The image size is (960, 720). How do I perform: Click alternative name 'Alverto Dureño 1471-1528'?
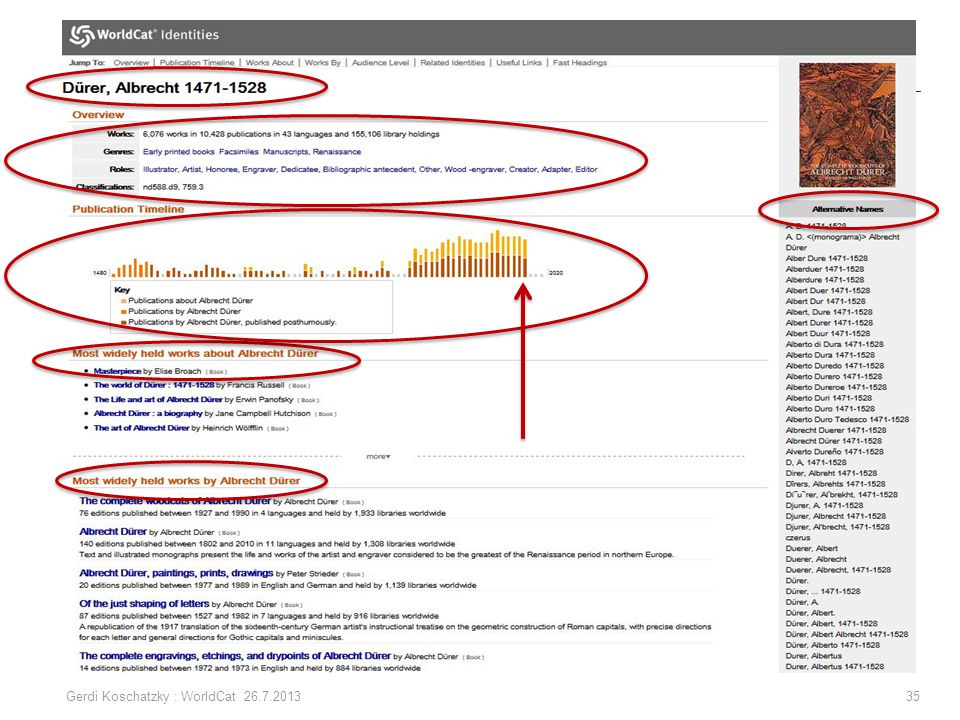pyautogui.click(x=834, y=452)
